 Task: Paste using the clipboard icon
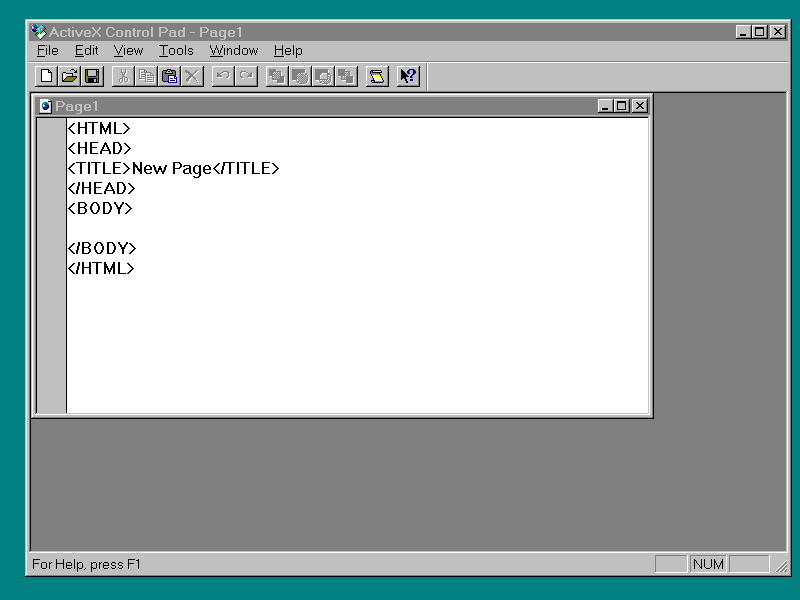pyautogui.click(x=169, y=76)
